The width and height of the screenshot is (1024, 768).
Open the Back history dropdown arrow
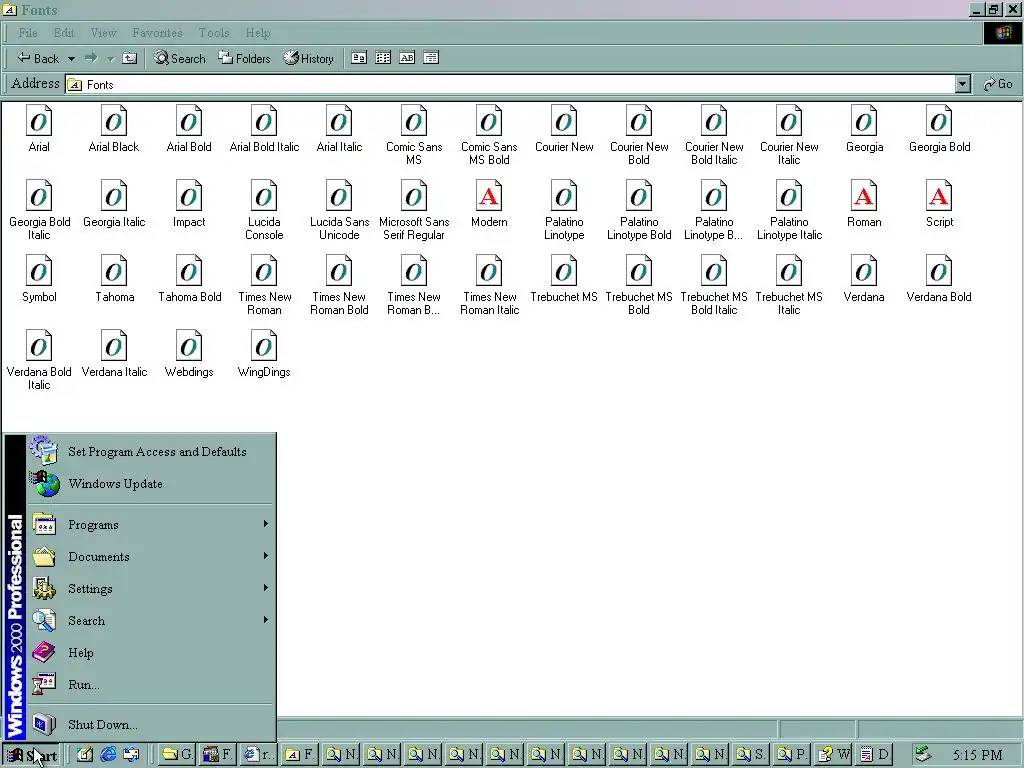pos(71,59)
